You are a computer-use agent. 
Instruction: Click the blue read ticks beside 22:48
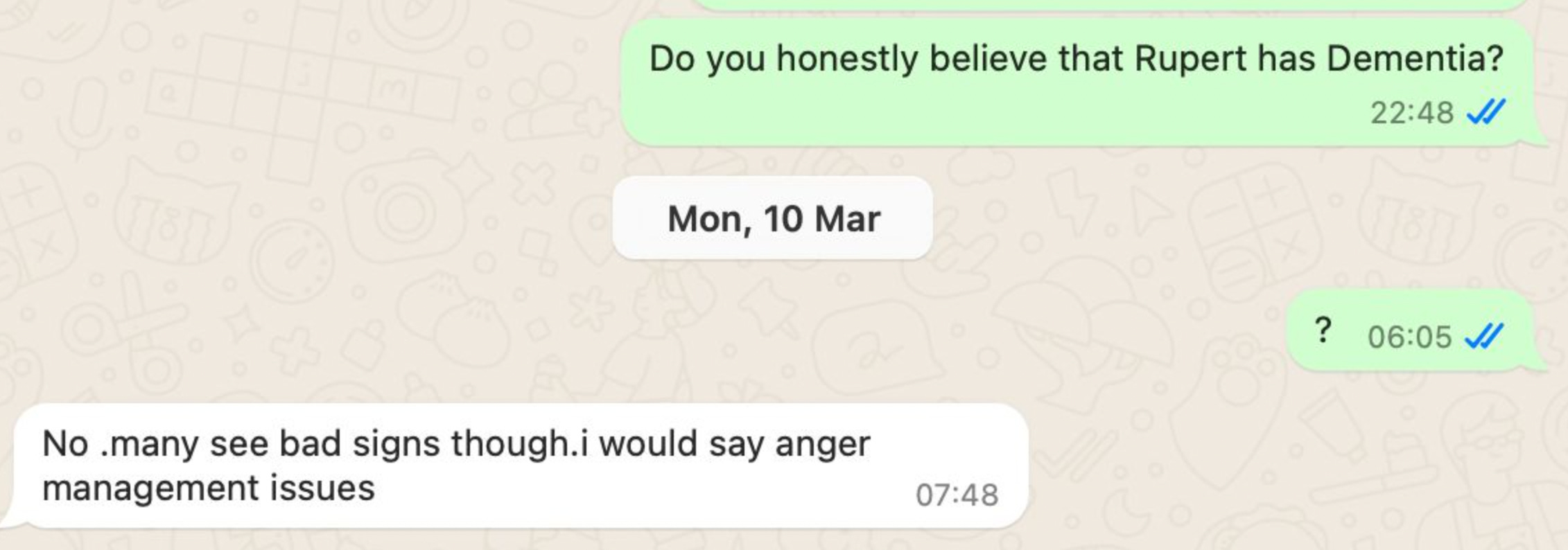pos(1486,112)
